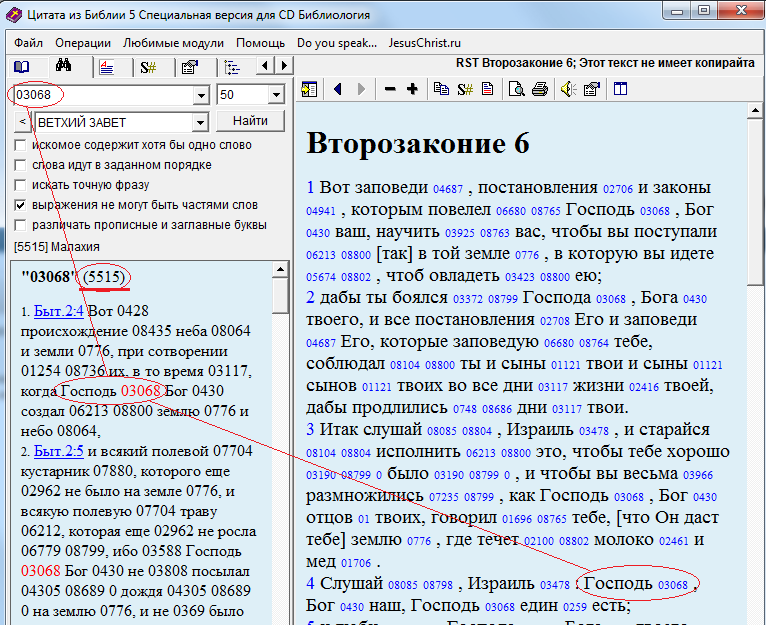Click the print preview magnifier icon
Image resolution: width=766 pixels, height=625 pixels.
click(x=516, y=89)
